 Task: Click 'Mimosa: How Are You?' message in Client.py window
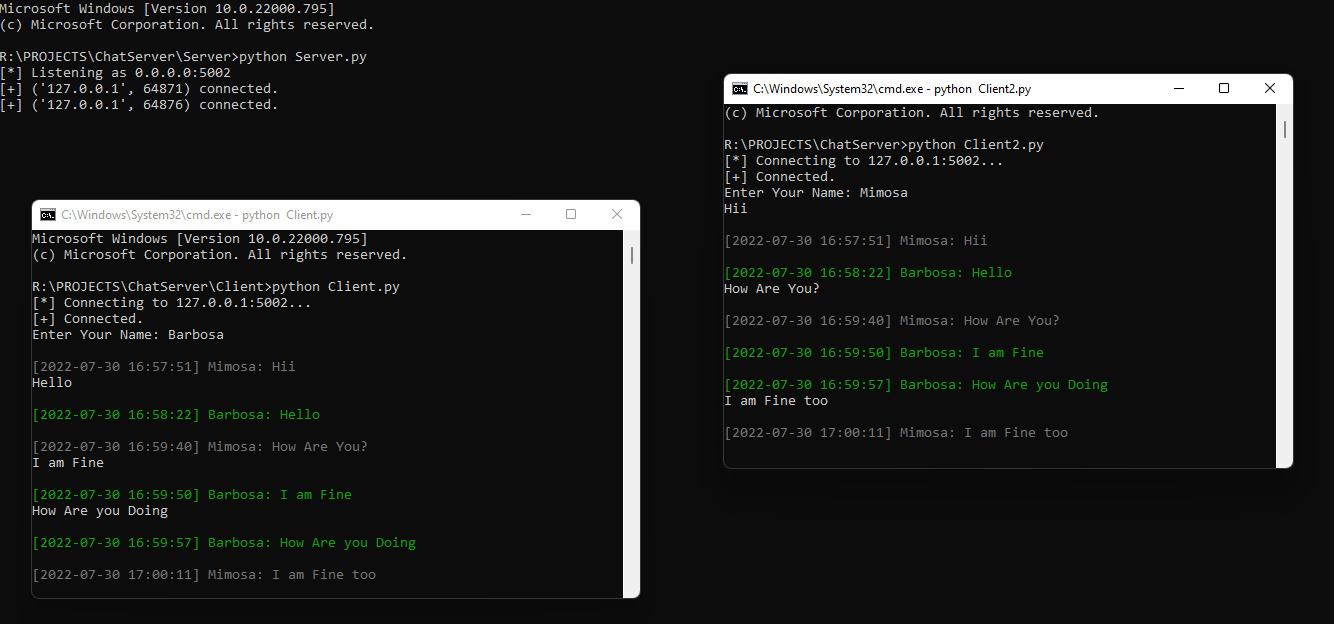pyautogui.click(x=200, y=447)
